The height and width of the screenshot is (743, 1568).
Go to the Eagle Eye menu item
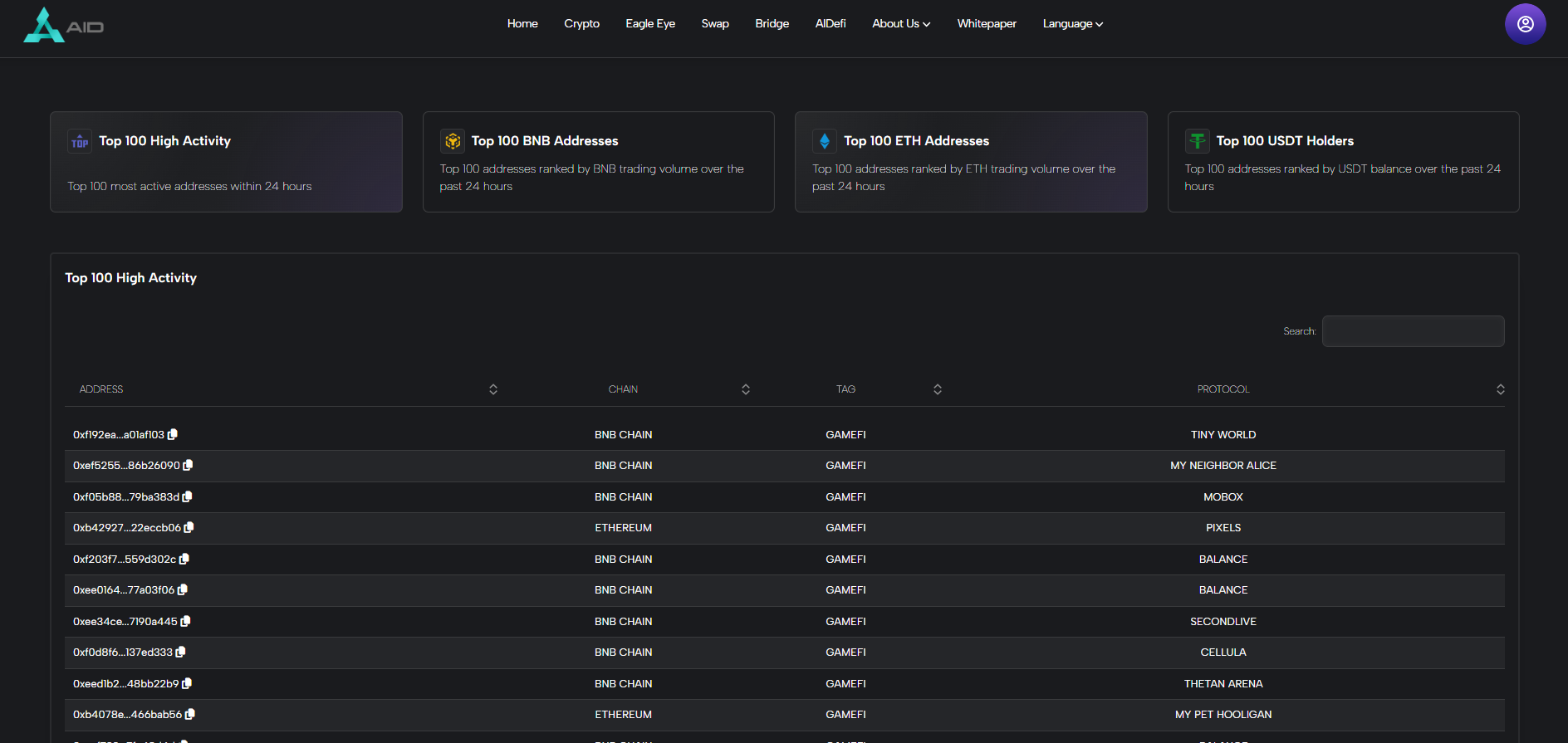pyautogui.click(x=650, y=24)
